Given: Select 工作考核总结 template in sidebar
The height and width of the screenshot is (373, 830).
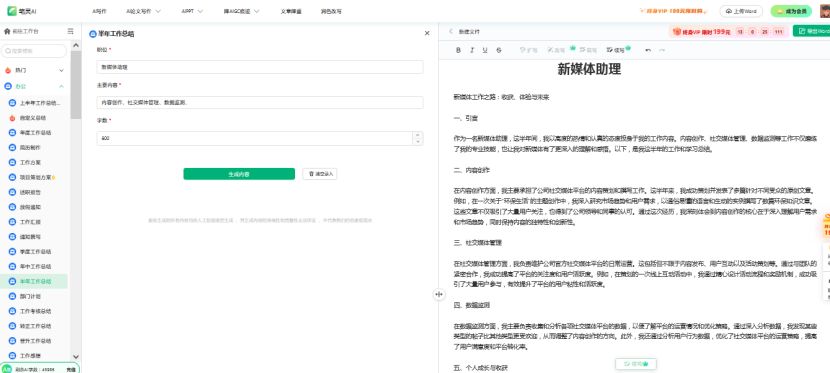Looking at the screenshot, I should (x=34, y=311).
